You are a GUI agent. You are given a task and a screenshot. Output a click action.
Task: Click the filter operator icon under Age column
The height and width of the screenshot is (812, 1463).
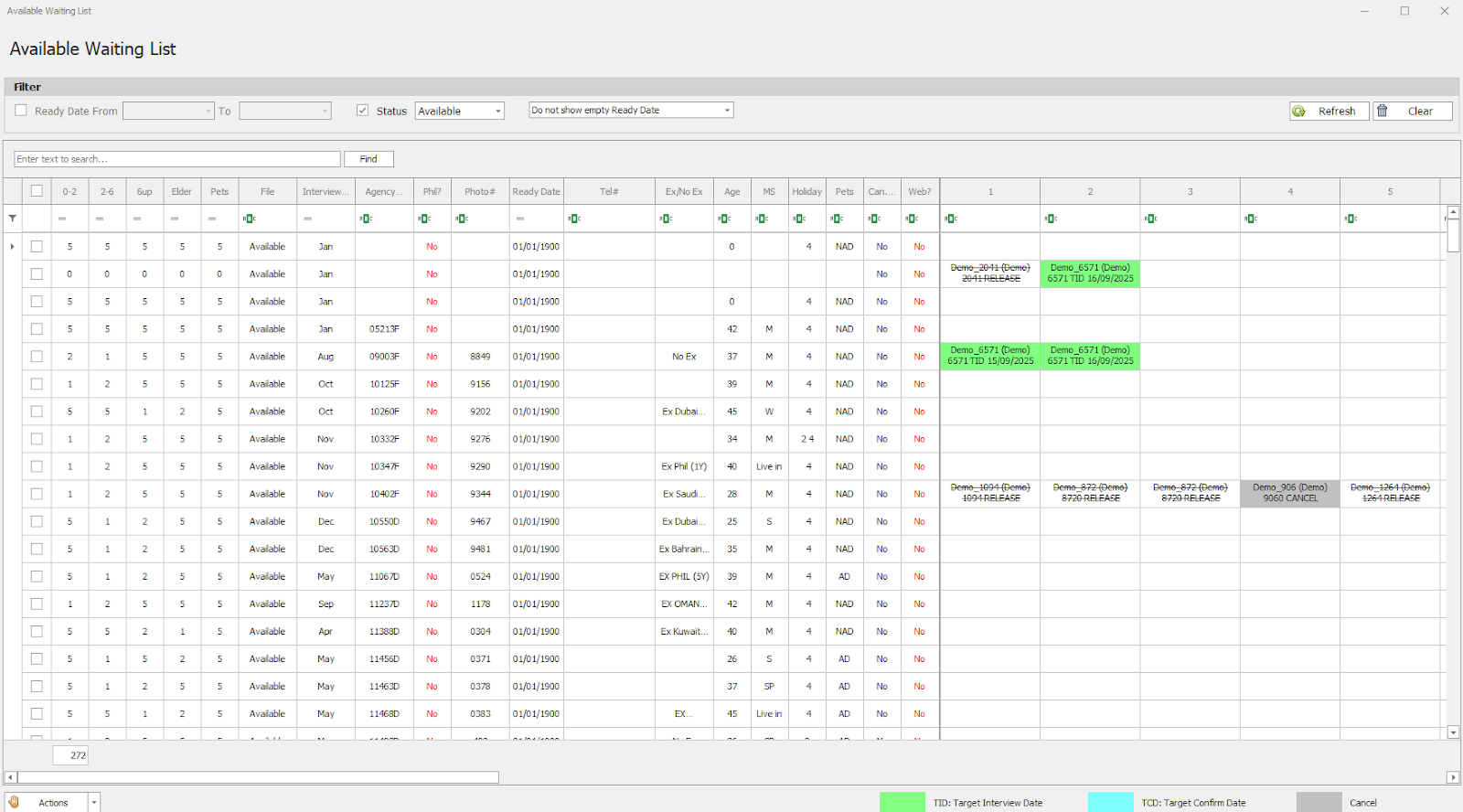click(x=724, y=219)
